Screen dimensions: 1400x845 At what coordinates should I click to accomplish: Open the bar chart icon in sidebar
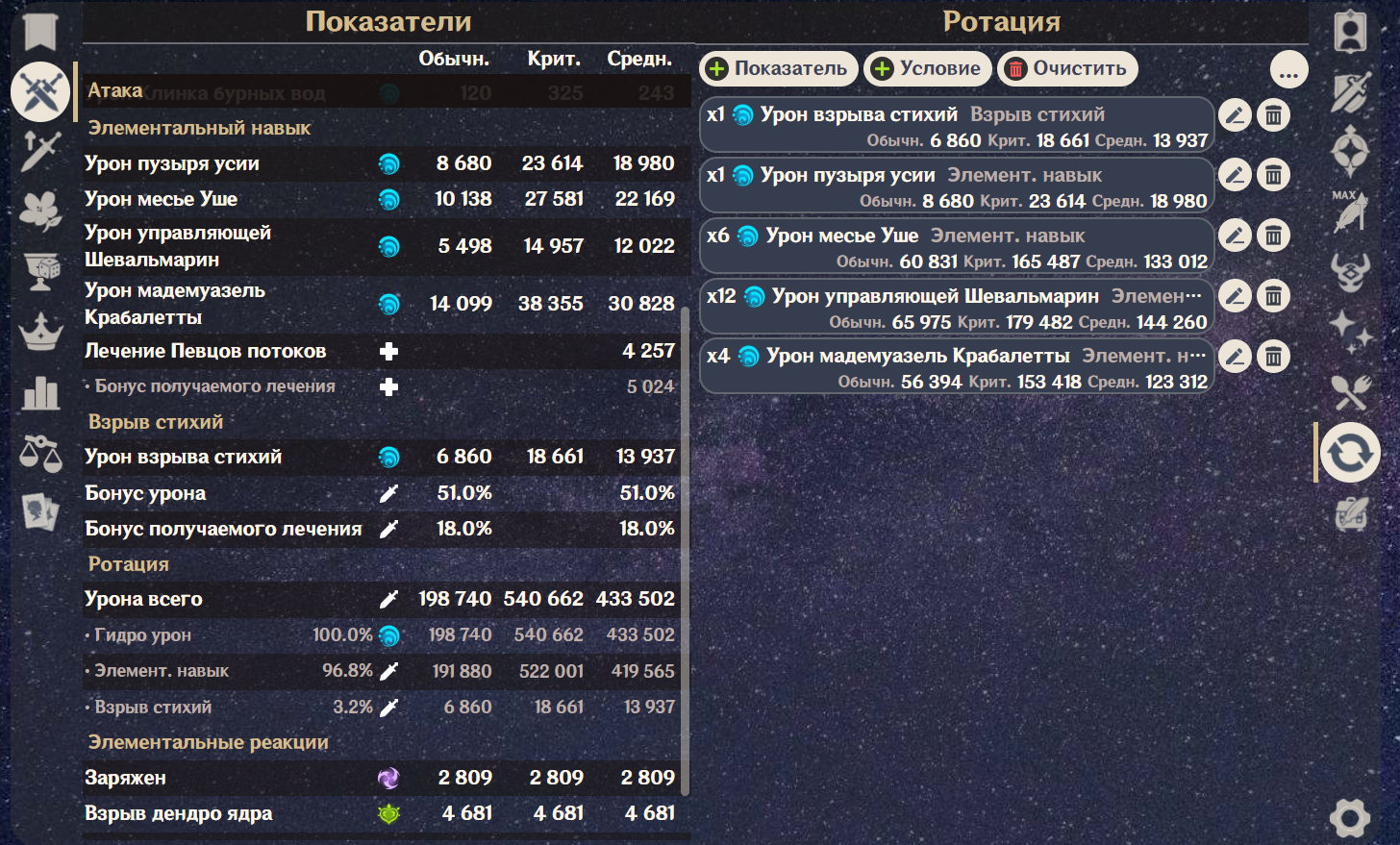pyautogui.click(x=40, y=392)
